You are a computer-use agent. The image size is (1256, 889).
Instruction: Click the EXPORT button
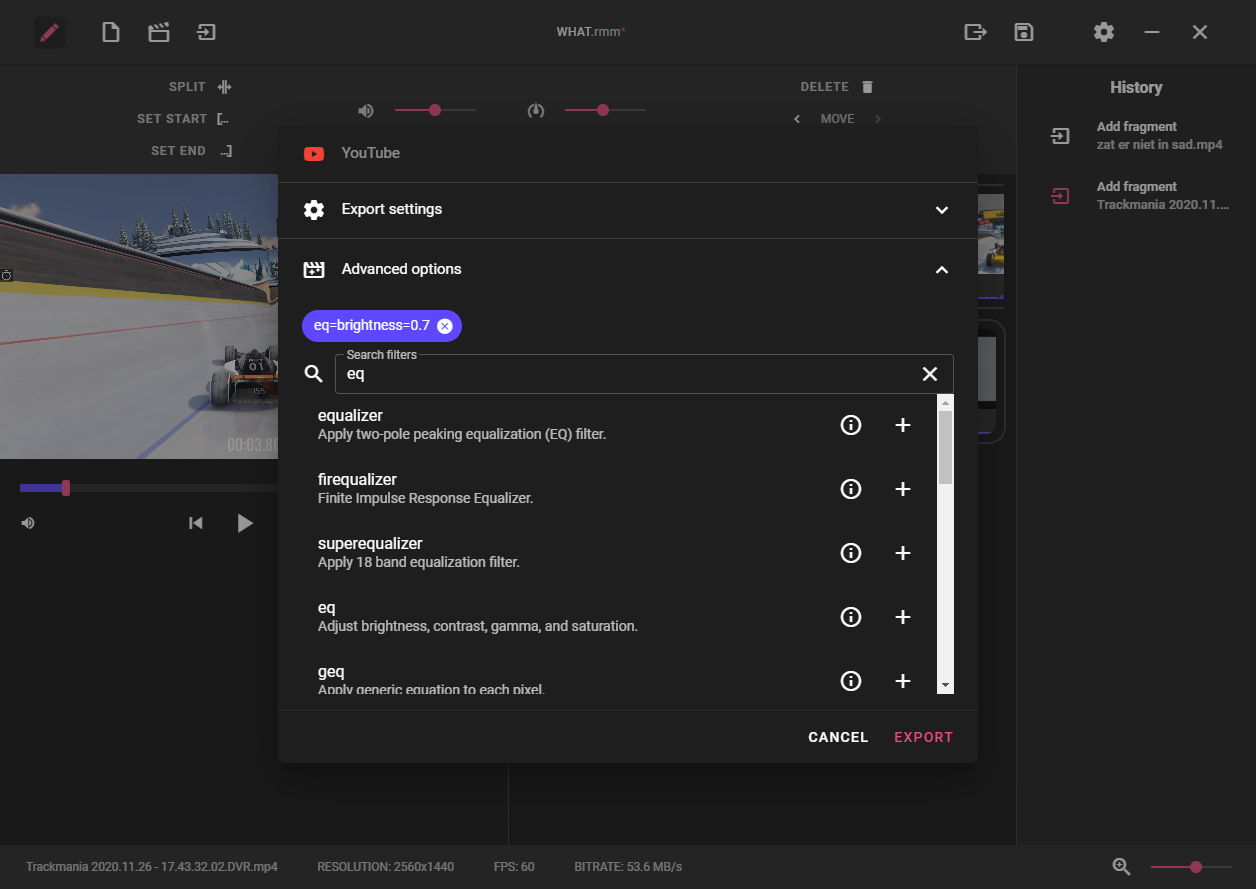point(923,737)
